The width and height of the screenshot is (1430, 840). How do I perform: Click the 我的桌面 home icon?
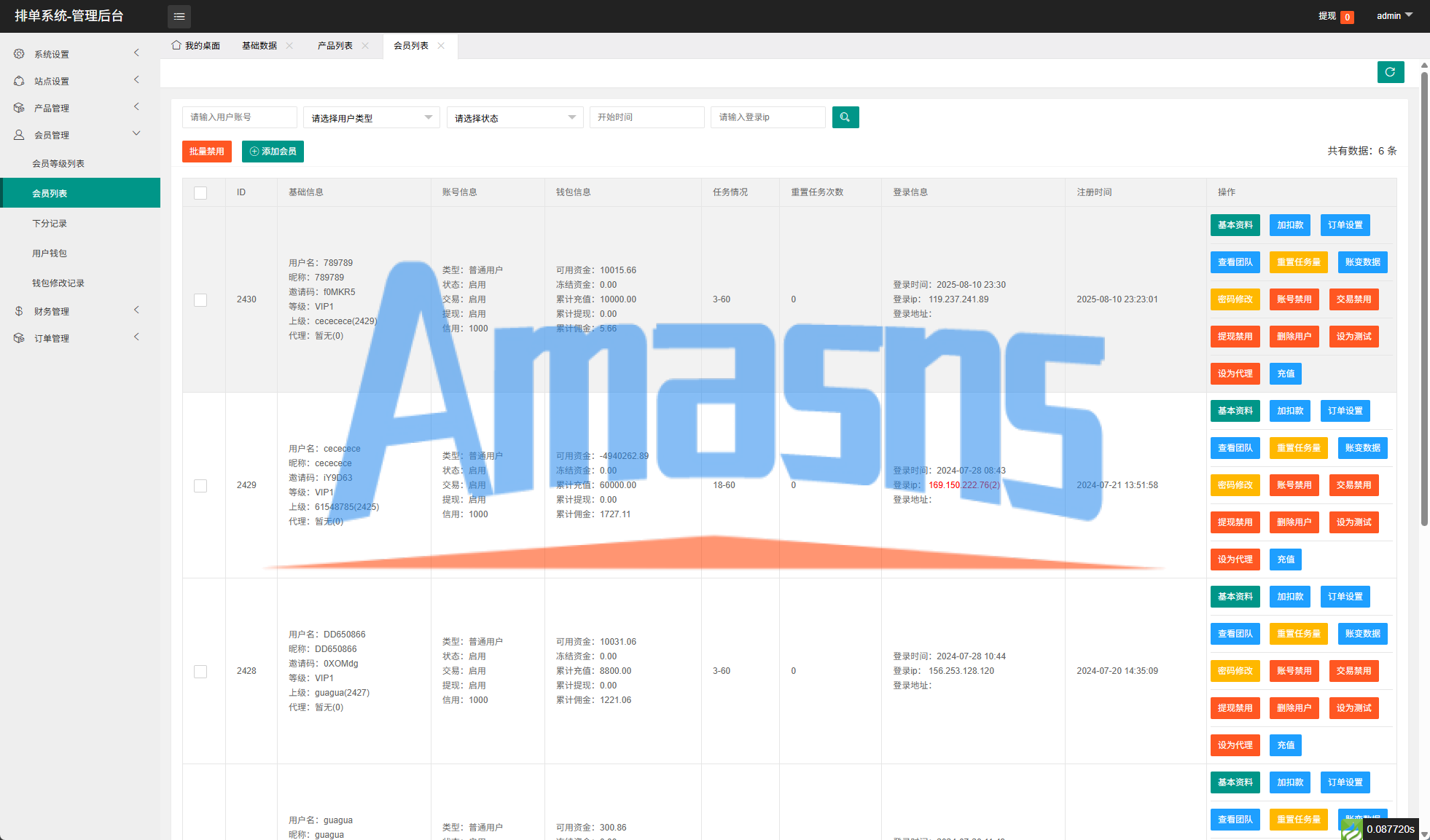tap(176, 45)
